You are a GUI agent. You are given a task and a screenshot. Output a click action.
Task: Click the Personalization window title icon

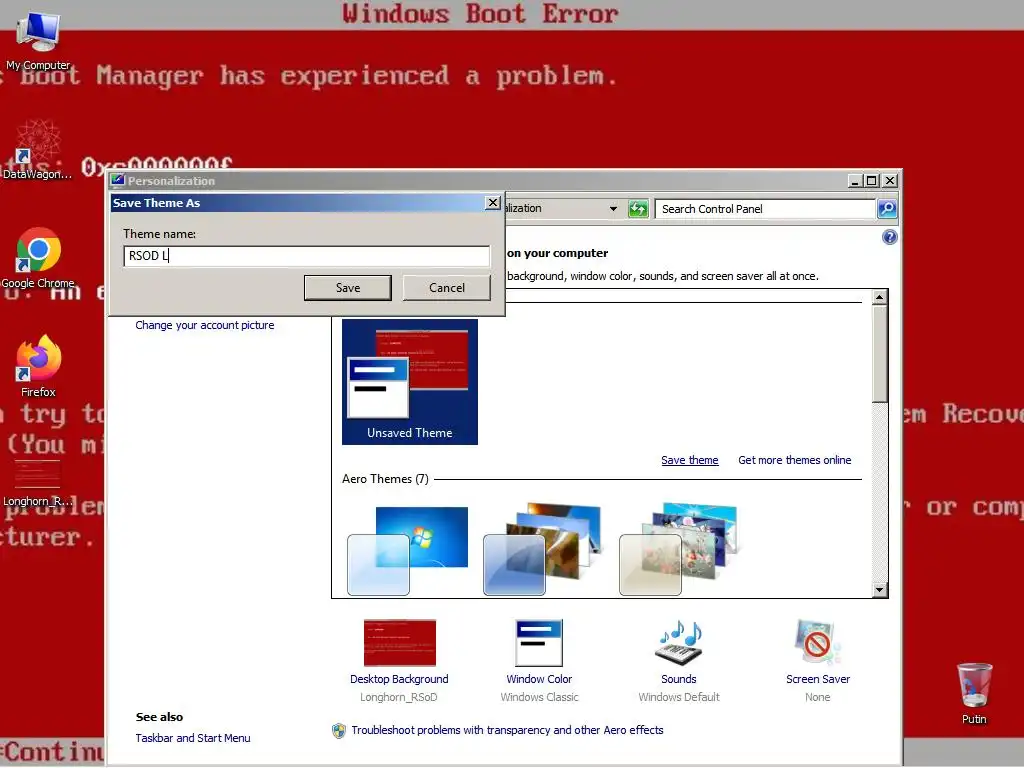[x=118, y=180]
